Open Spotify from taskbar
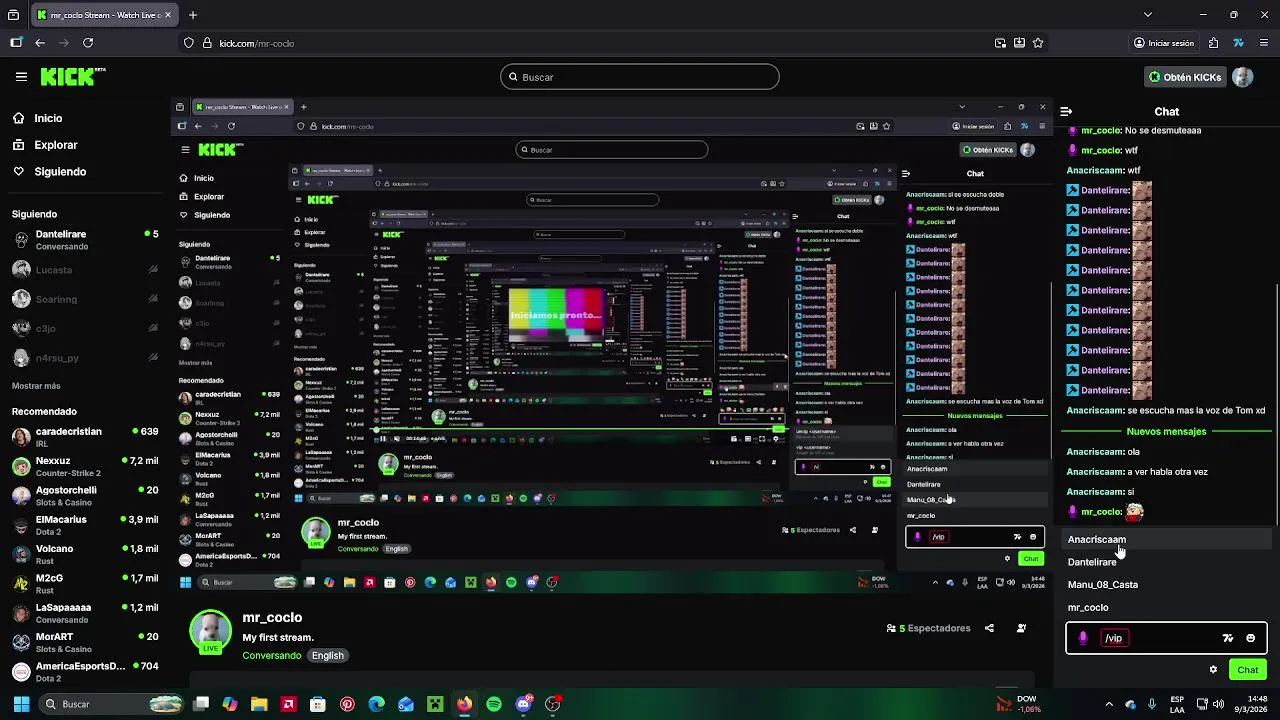The height and width of the screenshot is (720, 1280). point(493,704)
